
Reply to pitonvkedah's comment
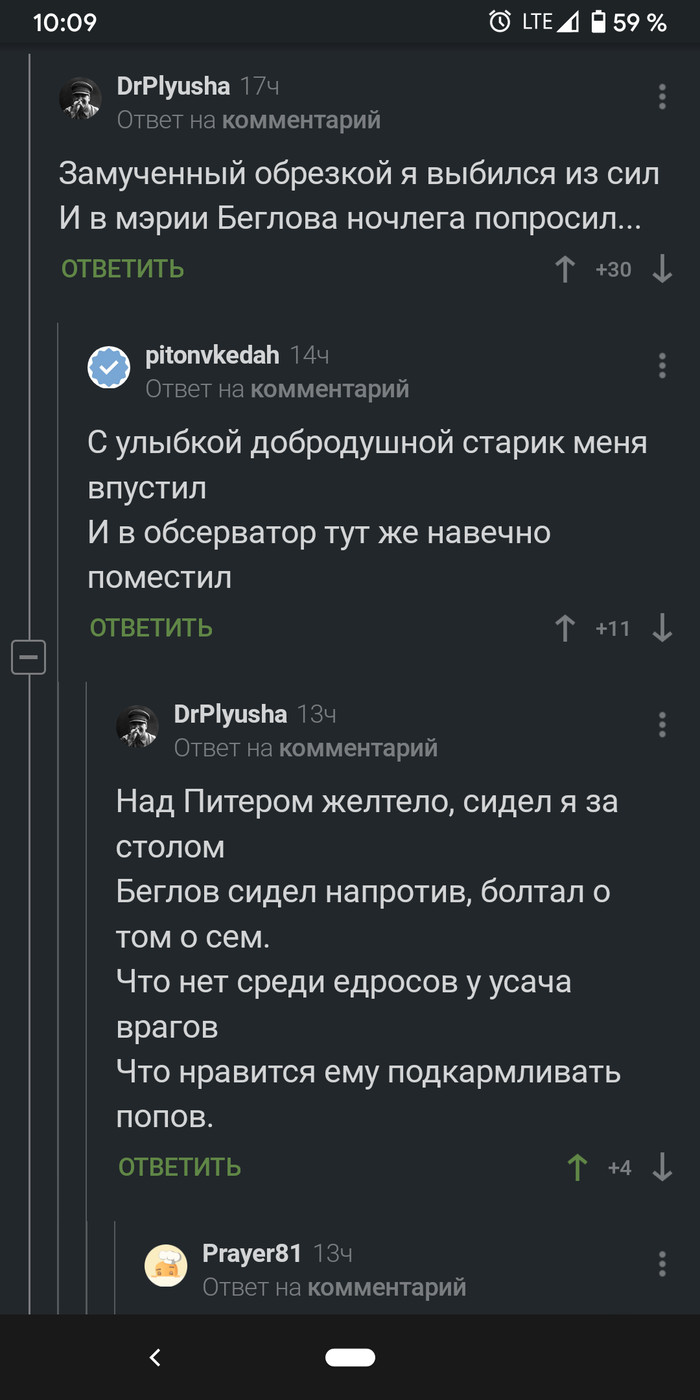151,628
